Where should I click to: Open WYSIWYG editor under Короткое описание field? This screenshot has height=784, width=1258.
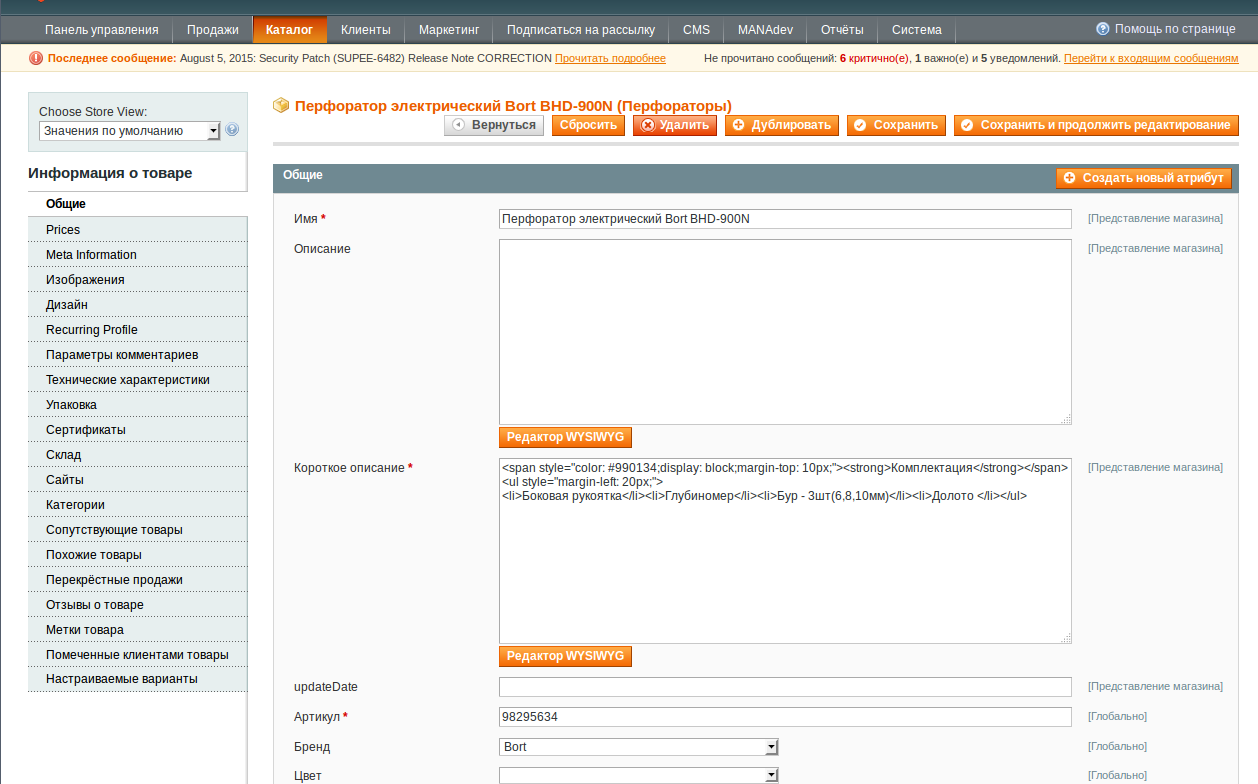coord(565,656)
